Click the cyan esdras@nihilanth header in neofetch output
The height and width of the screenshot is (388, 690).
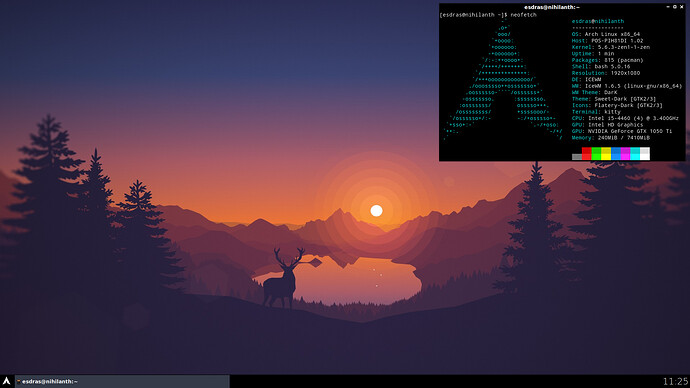(x=598, y=21)
